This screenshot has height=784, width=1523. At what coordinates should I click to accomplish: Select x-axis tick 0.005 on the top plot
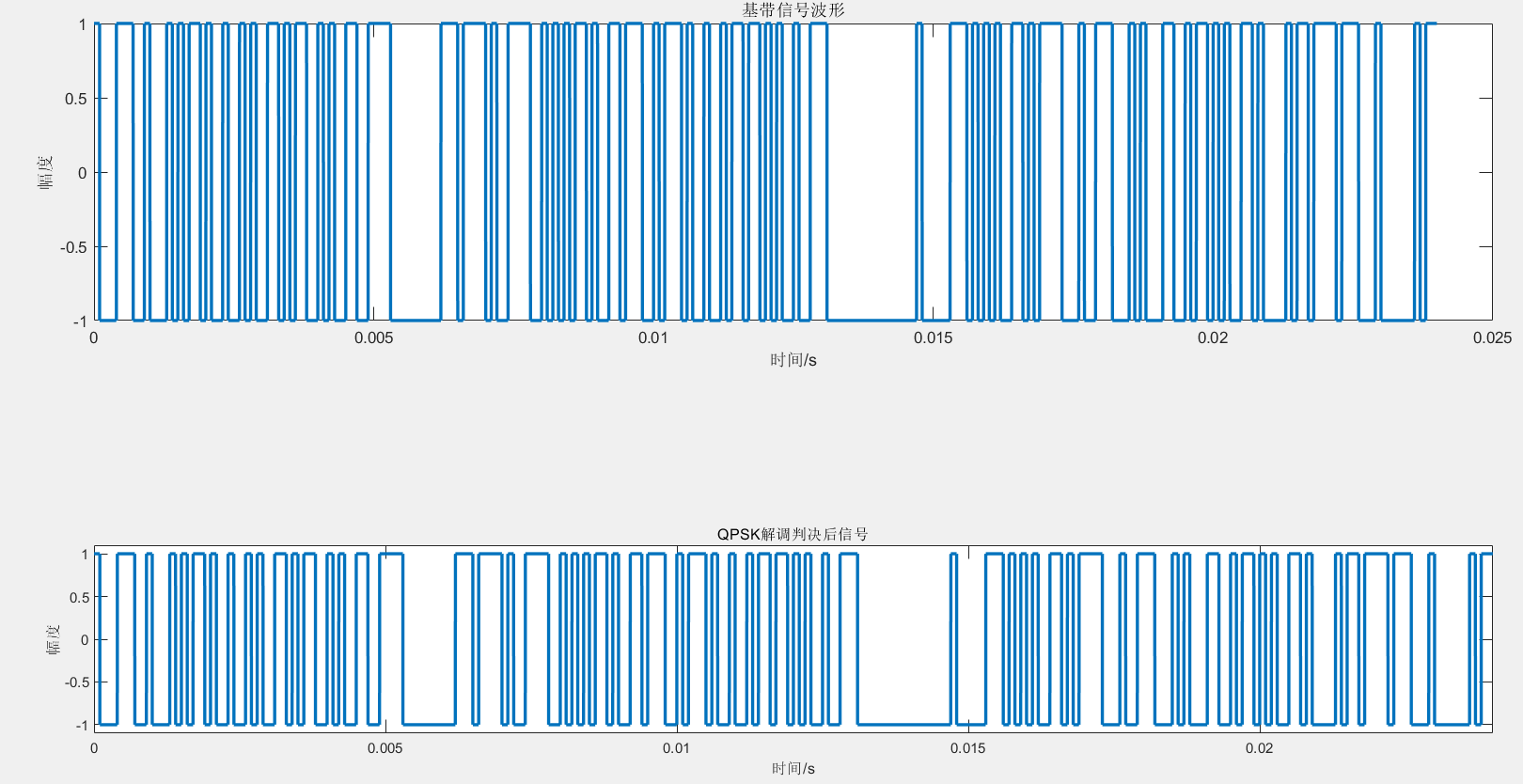pyautogui.click(x=373, y=337)
